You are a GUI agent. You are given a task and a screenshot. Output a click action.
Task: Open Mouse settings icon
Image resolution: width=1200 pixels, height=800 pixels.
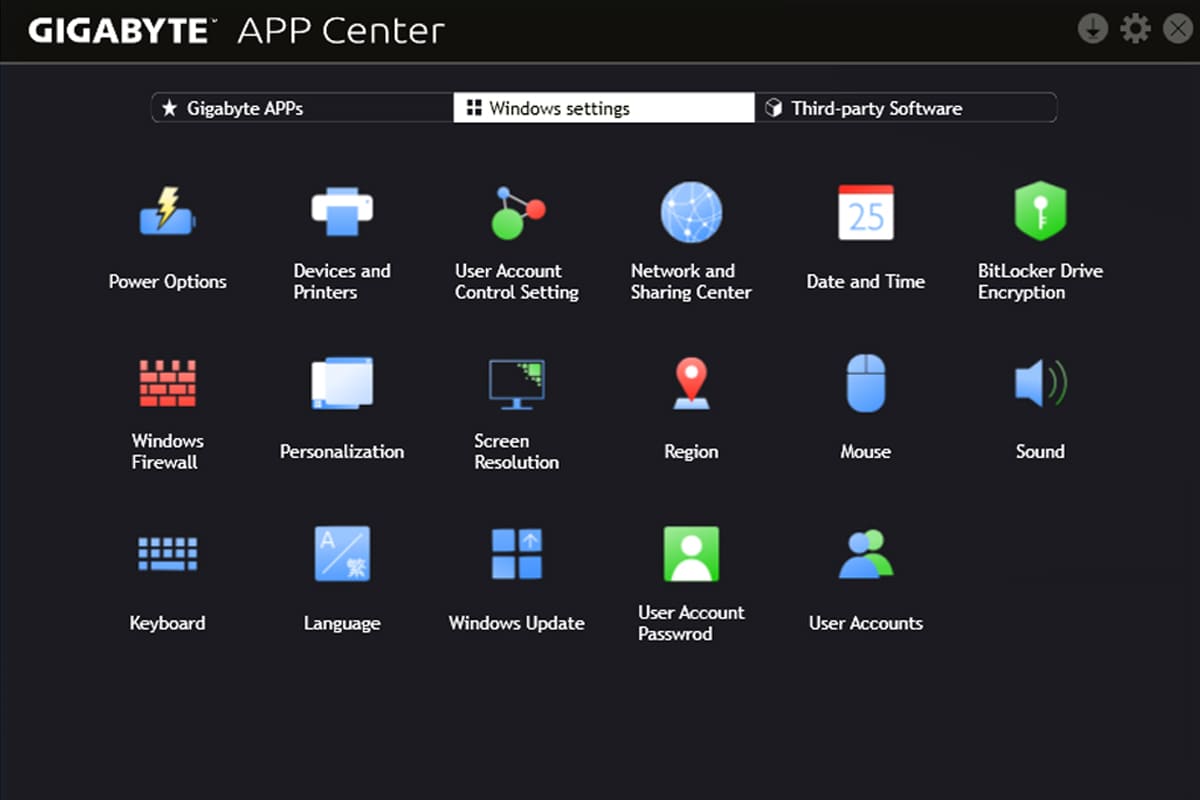[866, 383]
